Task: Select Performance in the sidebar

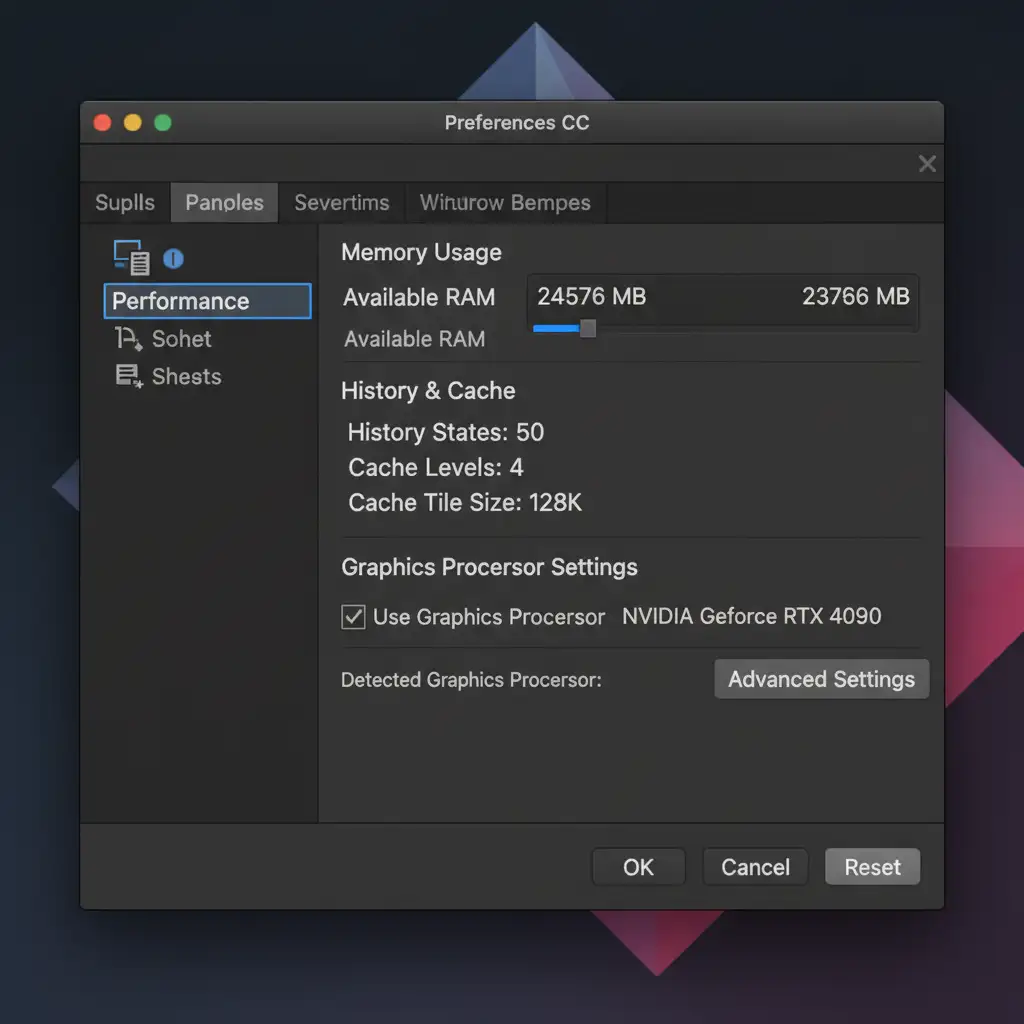Action: pyautogui.click(x=207, y=301)
